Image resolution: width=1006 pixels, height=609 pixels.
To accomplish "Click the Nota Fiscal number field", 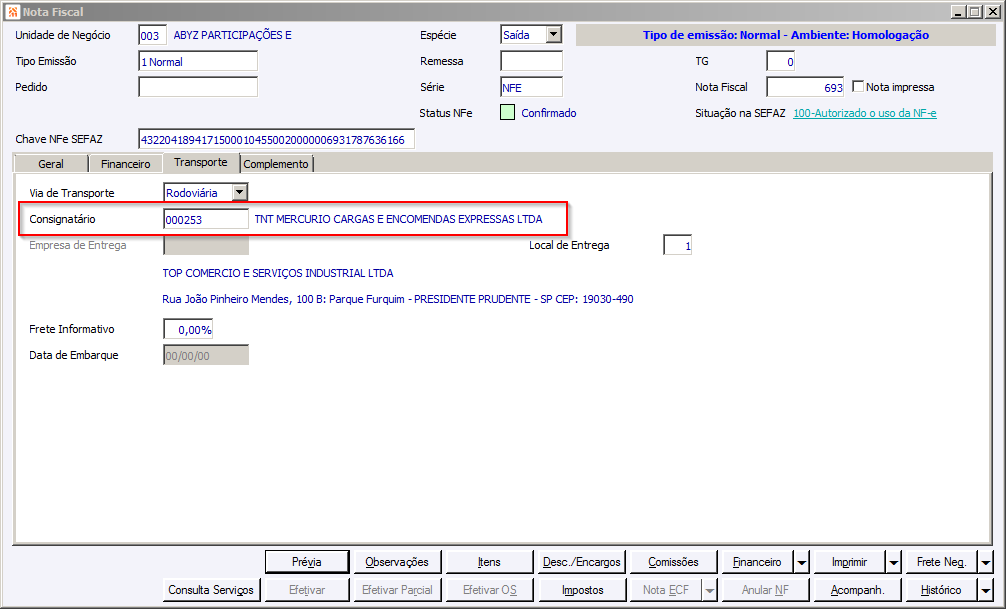I will coord(805,87).
